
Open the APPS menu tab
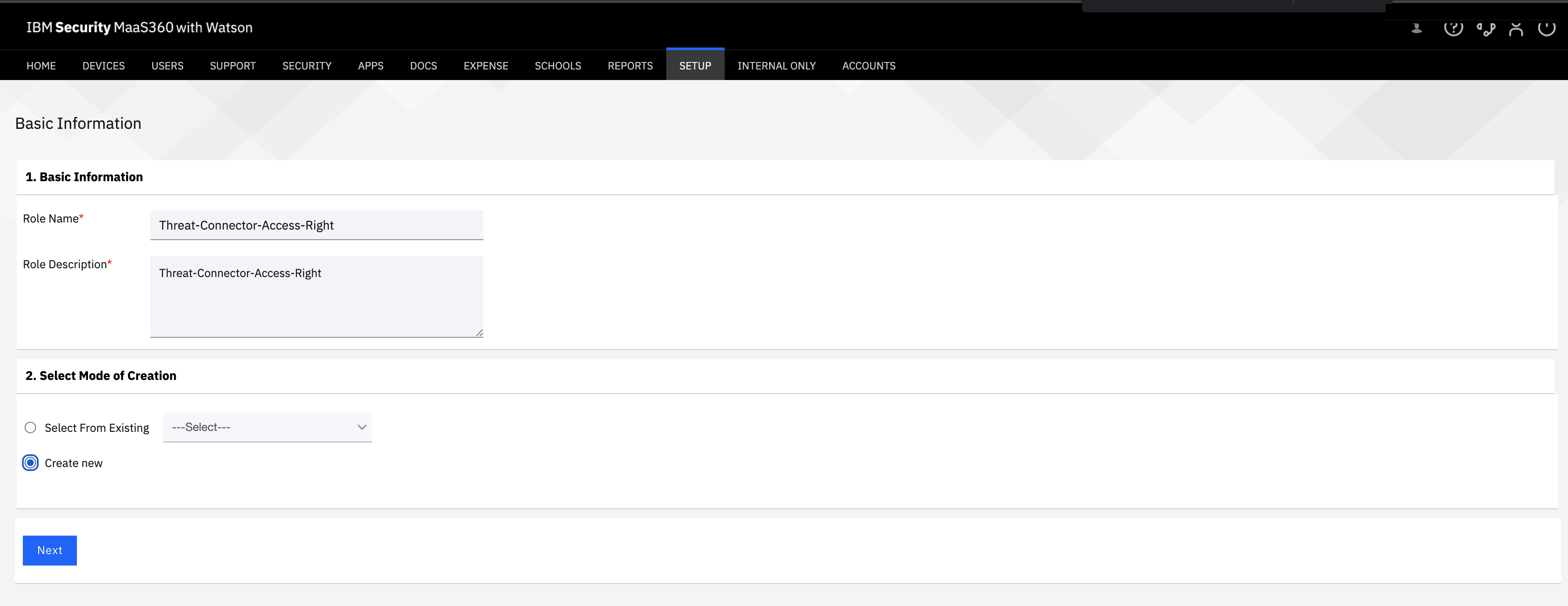[x=371, y=66]
